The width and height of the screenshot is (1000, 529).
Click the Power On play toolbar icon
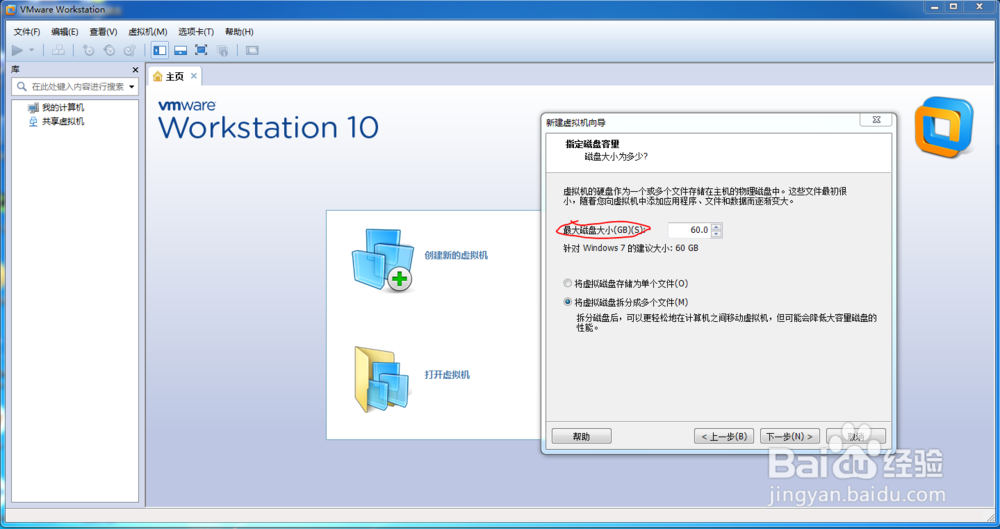tap(17, 50)
